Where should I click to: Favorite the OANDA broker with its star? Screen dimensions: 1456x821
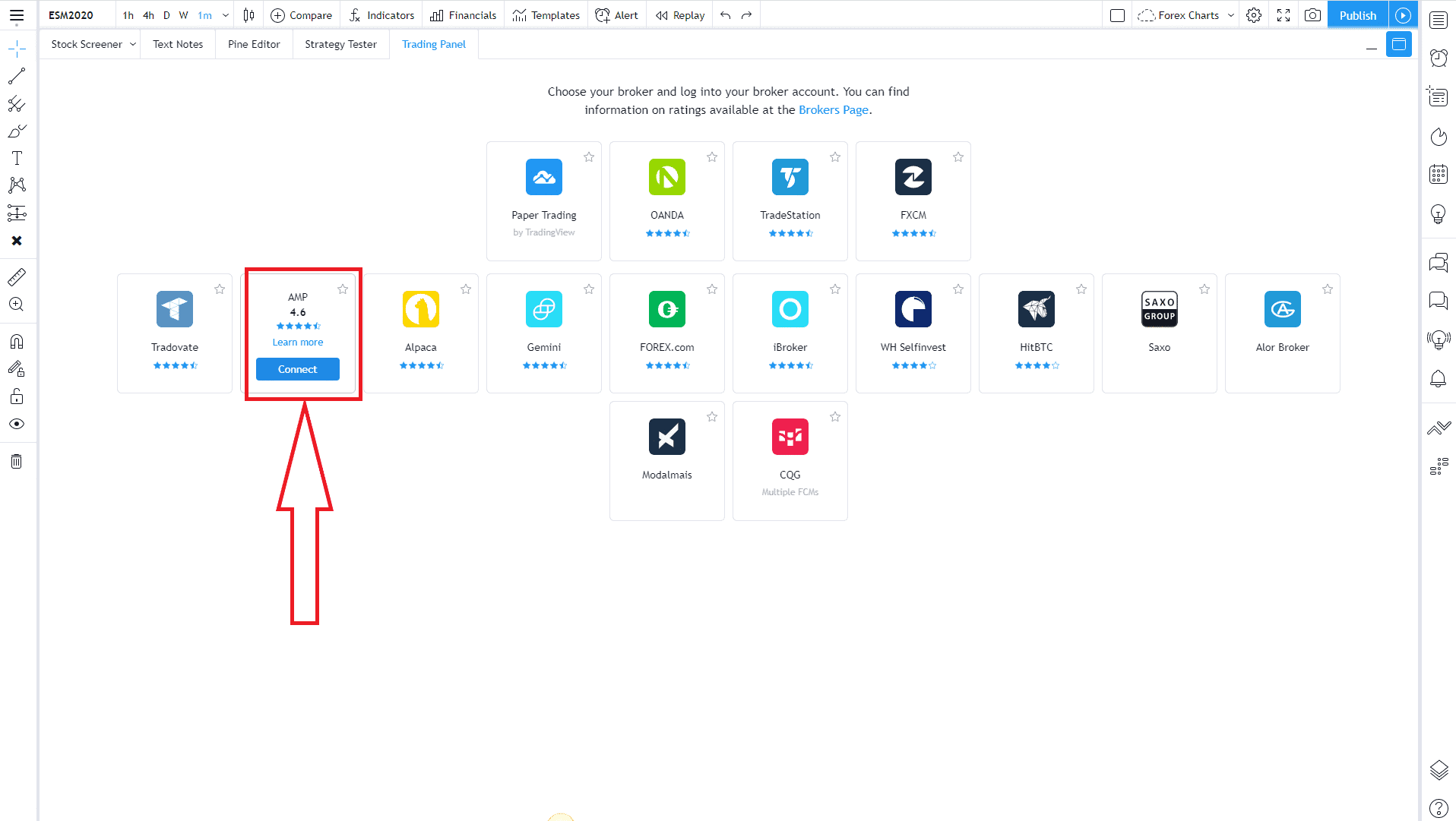click(712, 156)
